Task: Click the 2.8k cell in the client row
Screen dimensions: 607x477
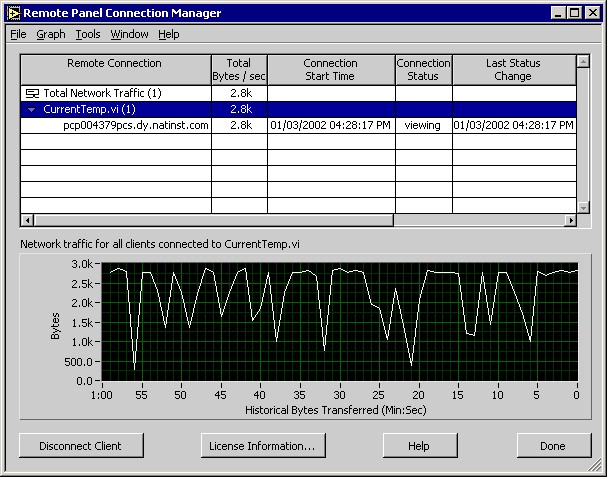Action: tap(241, 125)
